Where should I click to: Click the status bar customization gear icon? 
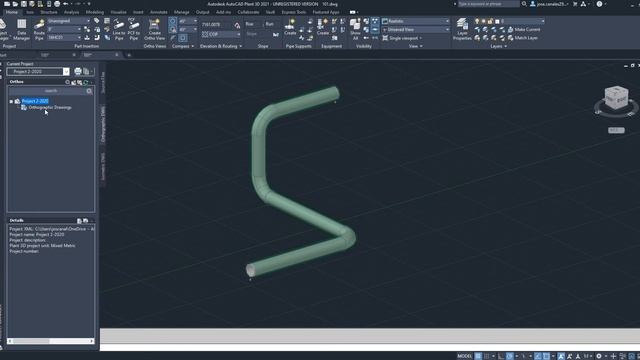coord(599,356)
